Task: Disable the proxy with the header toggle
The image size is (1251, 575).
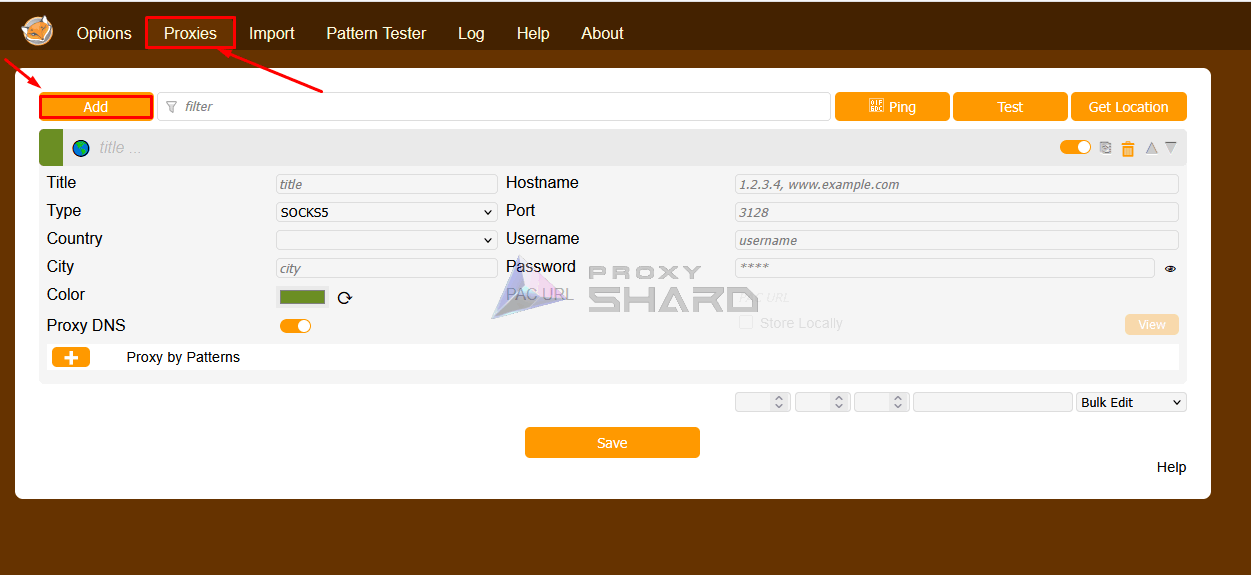Action: point(1075,147)
